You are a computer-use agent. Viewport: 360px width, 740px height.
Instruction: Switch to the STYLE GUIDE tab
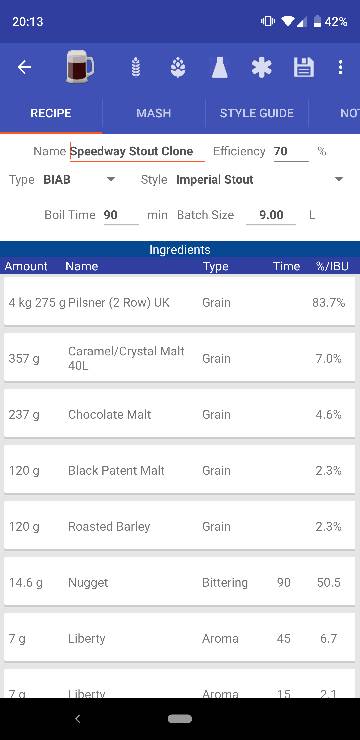[257, 113]
